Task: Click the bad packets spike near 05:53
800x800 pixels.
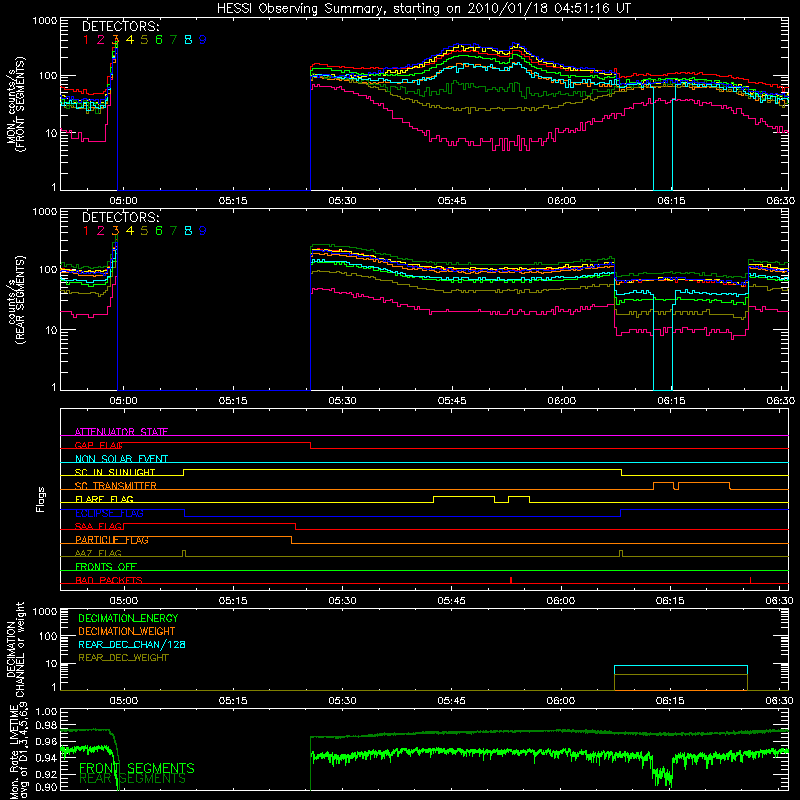Action: (x=511, y=580)
